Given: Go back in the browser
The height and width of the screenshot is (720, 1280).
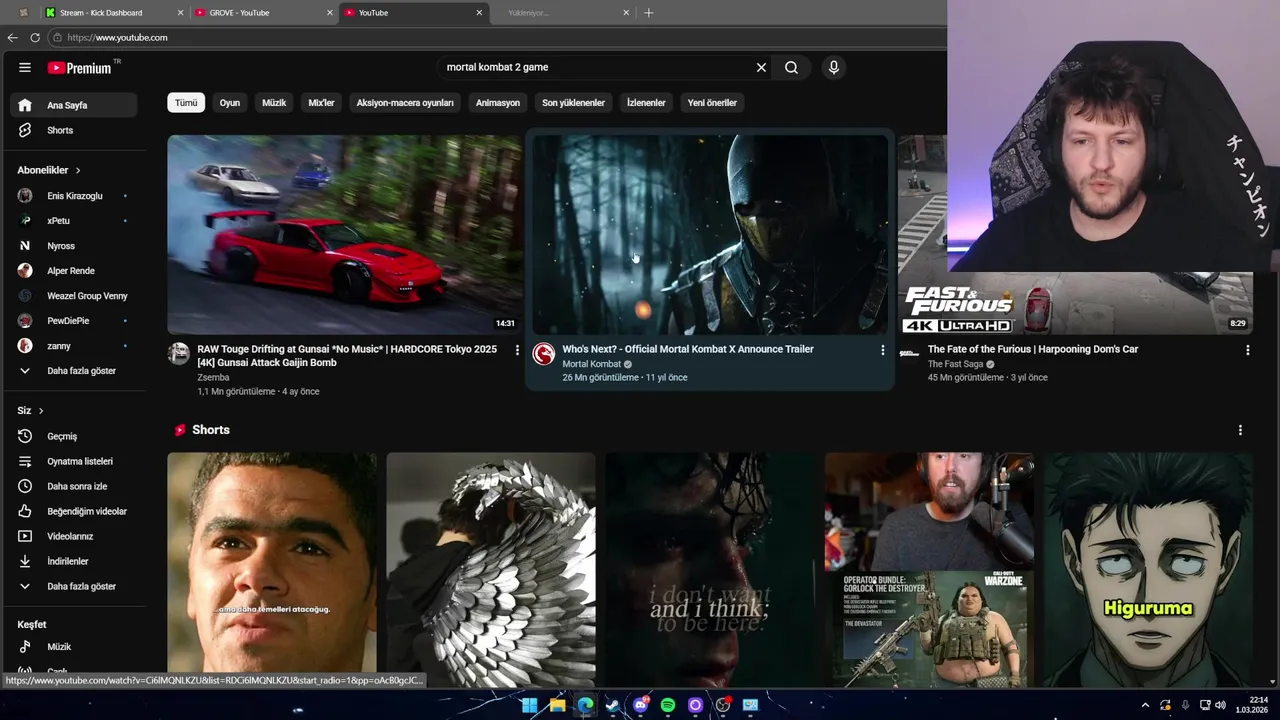Looking at the screenshot, I should point(12,37).
